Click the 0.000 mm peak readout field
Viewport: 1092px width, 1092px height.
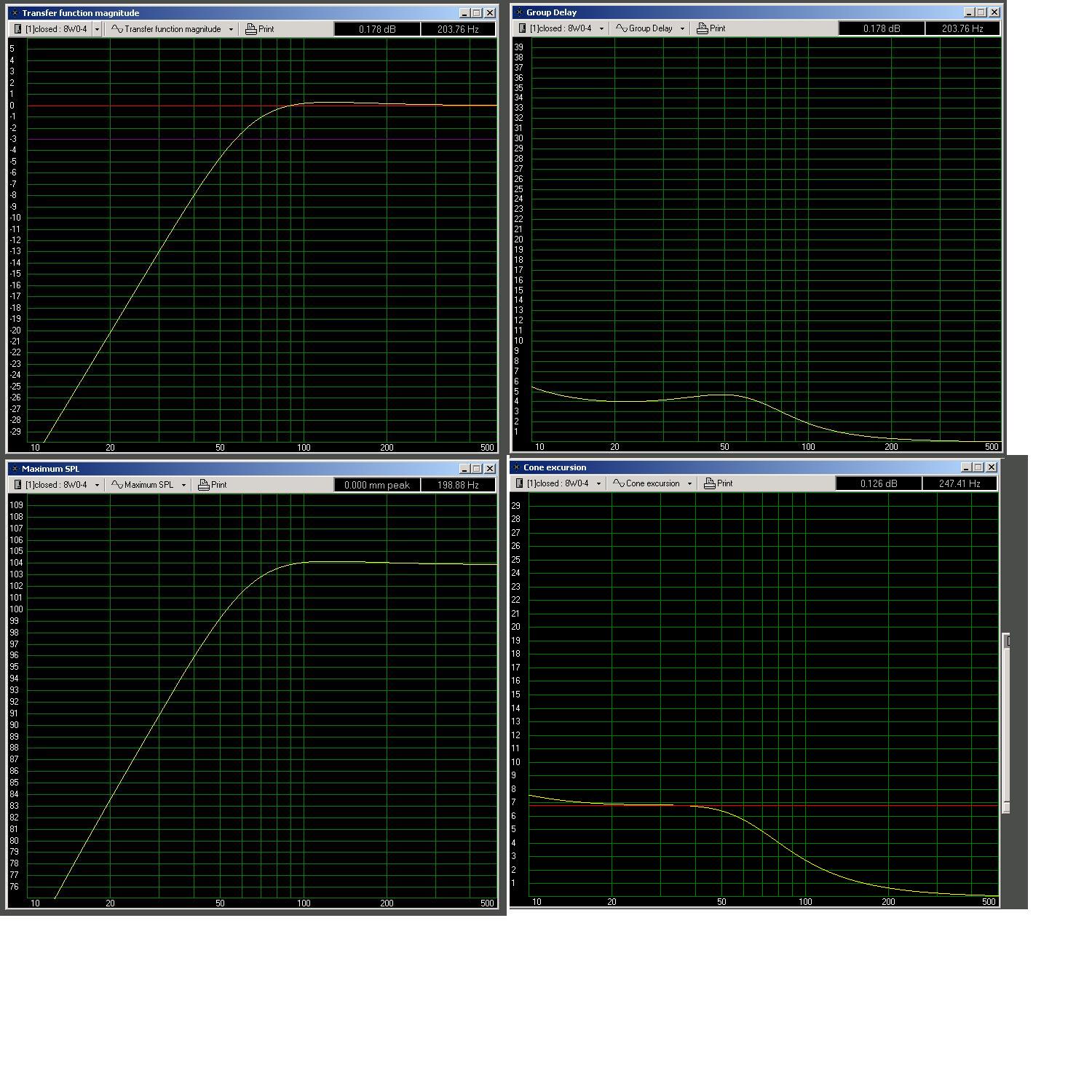[376, 485]
